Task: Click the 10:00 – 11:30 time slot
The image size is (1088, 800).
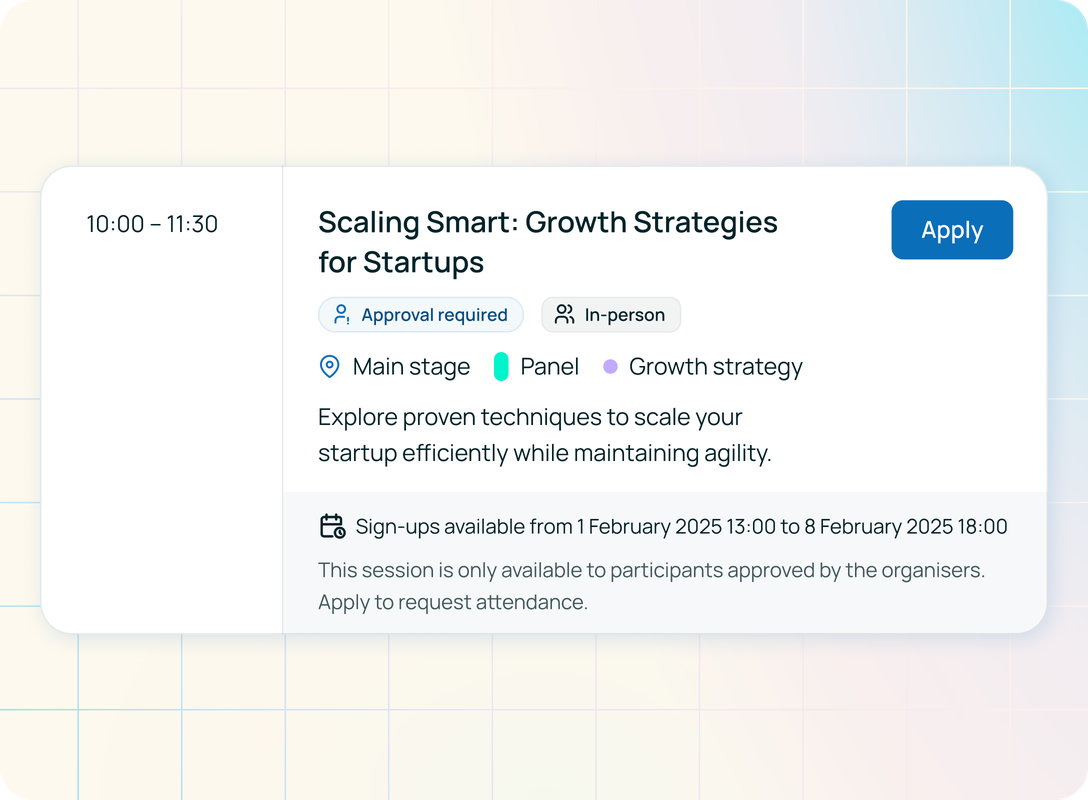Action: tap(152, 224)
